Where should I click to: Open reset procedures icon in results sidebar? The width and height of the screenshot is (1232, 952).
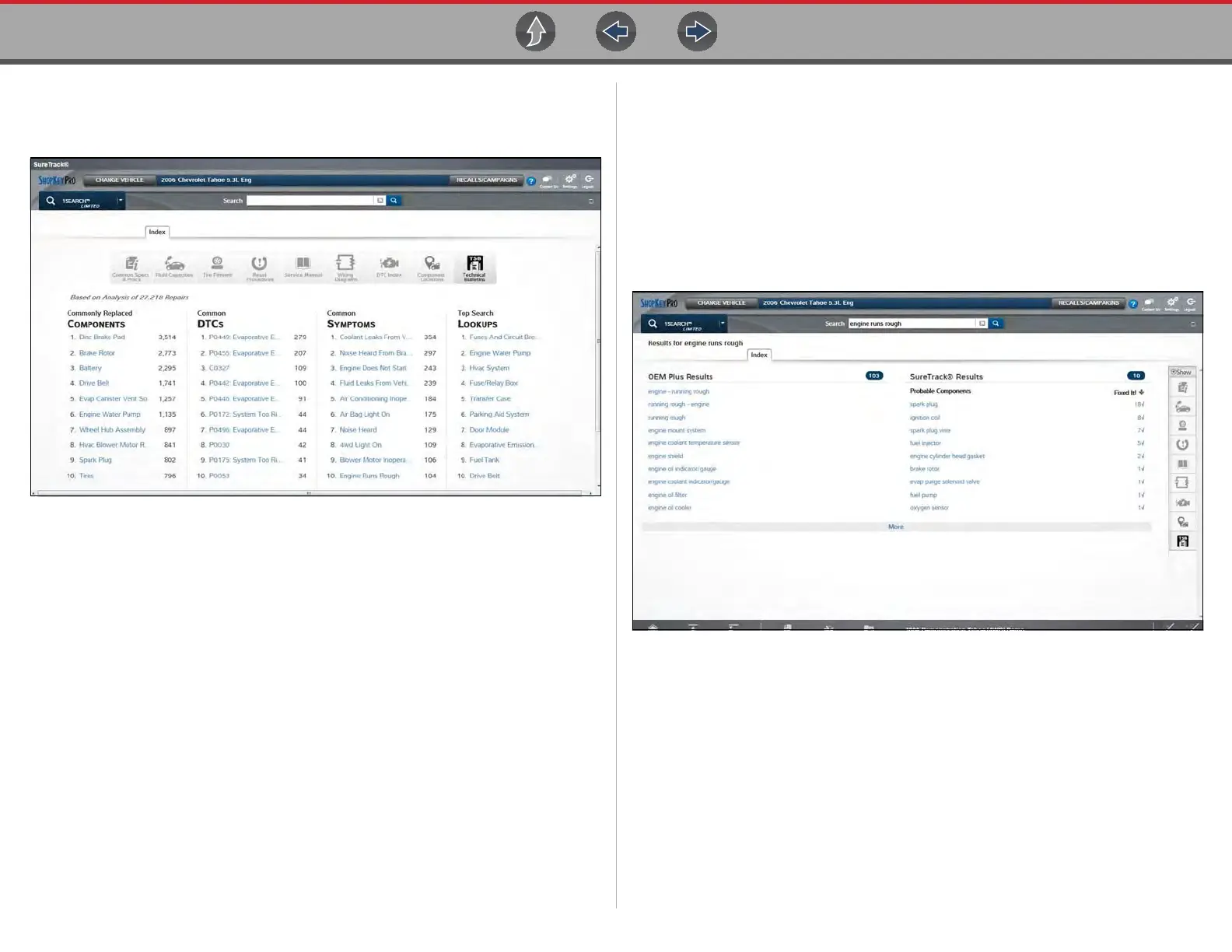tap(1182, 445)
